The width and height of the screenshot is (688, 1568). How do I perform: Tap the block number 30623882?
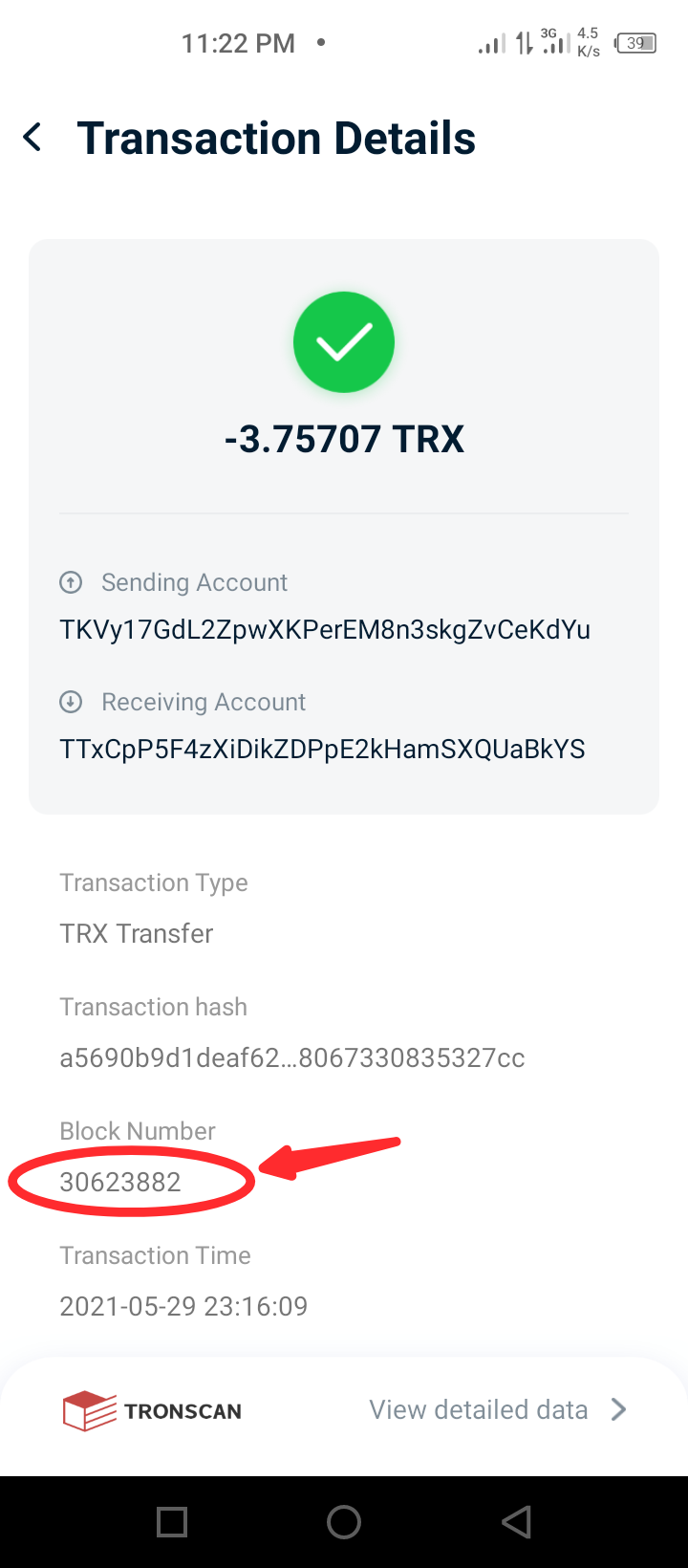120,1183
